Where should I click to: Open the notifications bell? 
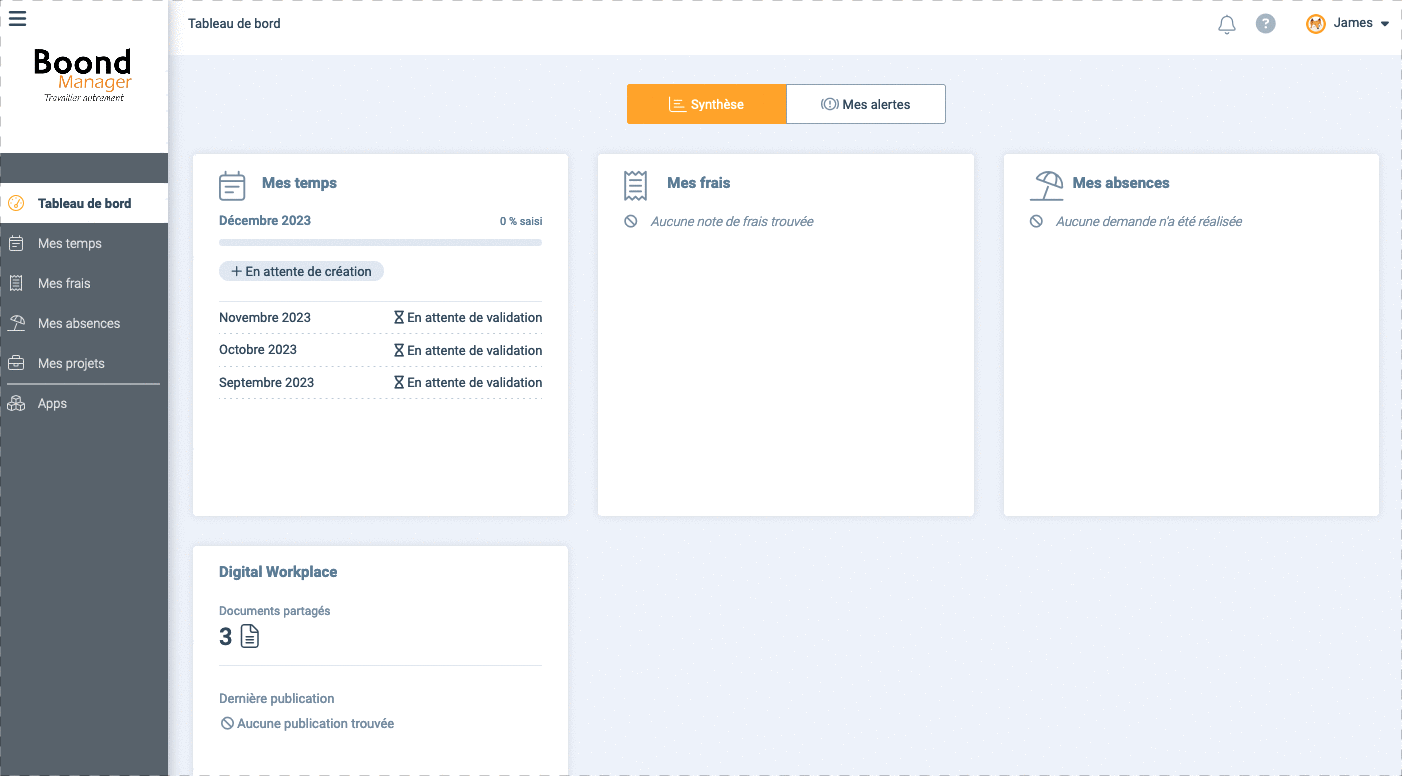[x=1227, y=25]
